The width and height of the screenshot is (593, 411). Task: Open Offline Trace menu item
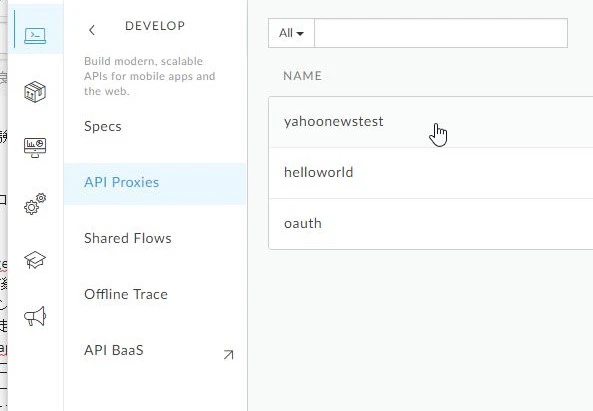pyautogui.click(x=126, y=294)
